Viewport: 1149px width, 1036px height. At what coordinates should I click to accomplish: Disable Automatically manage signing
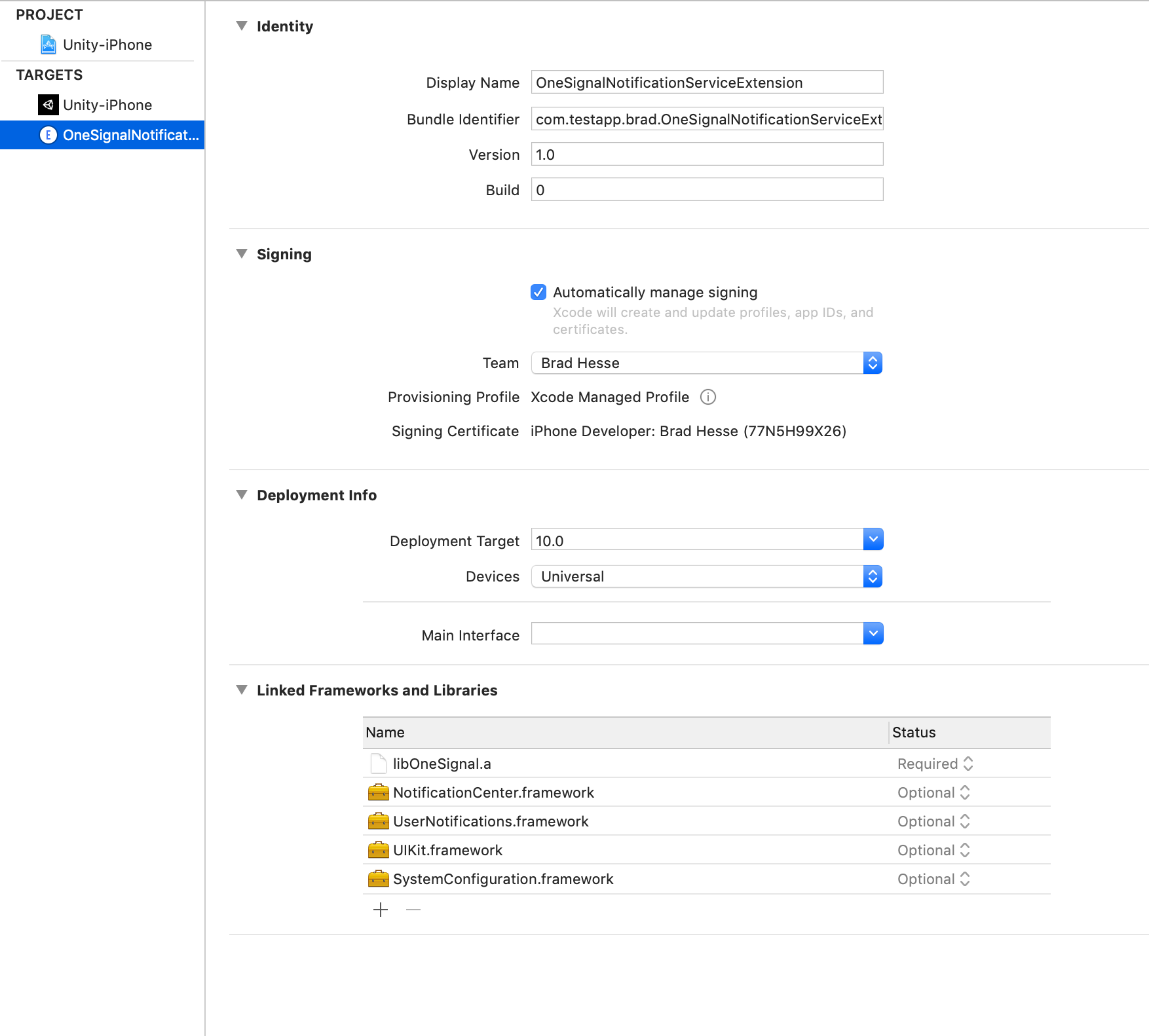click(x=538, y=292)
